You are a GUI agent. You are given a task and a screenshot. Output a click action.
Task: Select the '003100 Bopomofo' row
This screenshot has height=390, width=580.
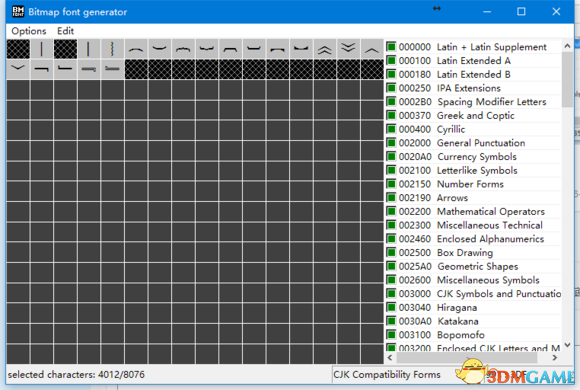473,335
